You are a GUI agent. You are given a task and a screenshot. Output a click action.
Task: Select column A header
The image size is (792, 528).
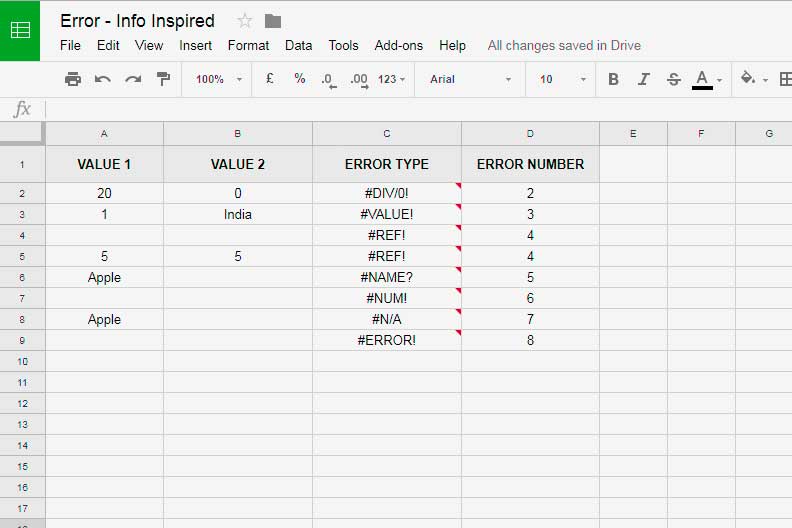[104, 133]
